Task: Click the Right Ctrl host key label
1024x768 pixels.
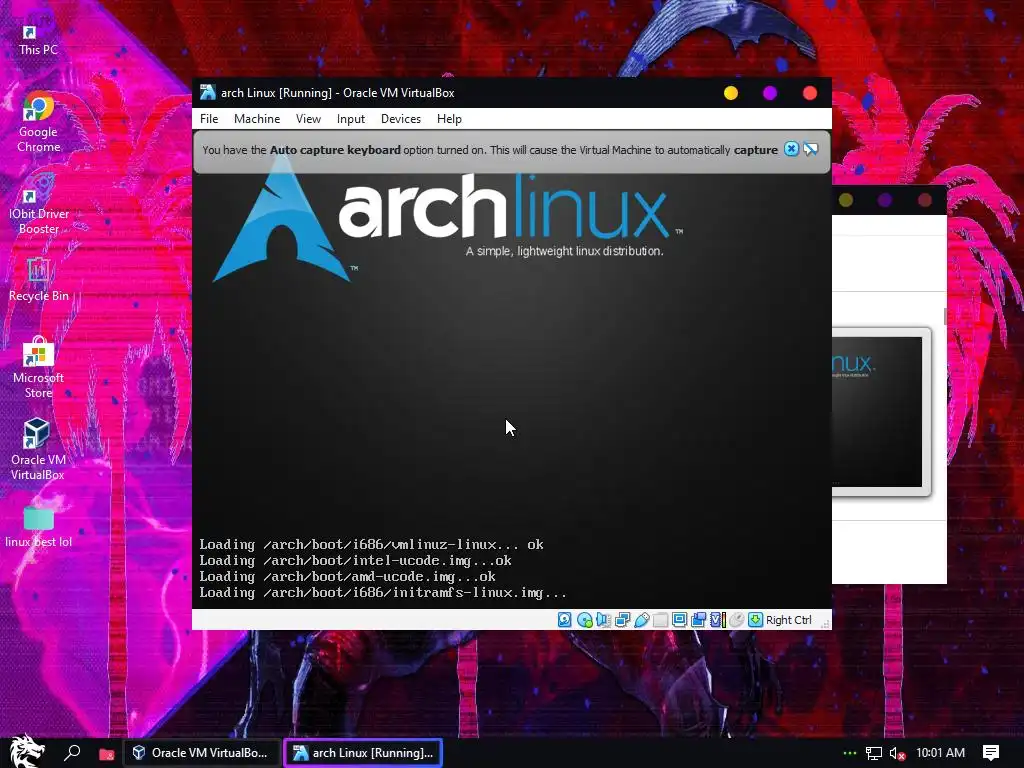Action: point(789,620)
